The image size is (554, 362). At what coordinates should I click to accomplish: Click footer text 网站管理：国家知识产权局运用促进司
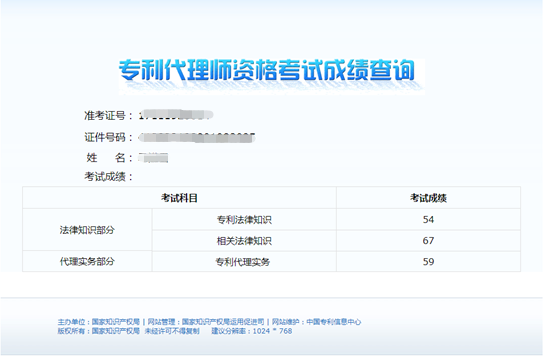[x=206, y=322]
